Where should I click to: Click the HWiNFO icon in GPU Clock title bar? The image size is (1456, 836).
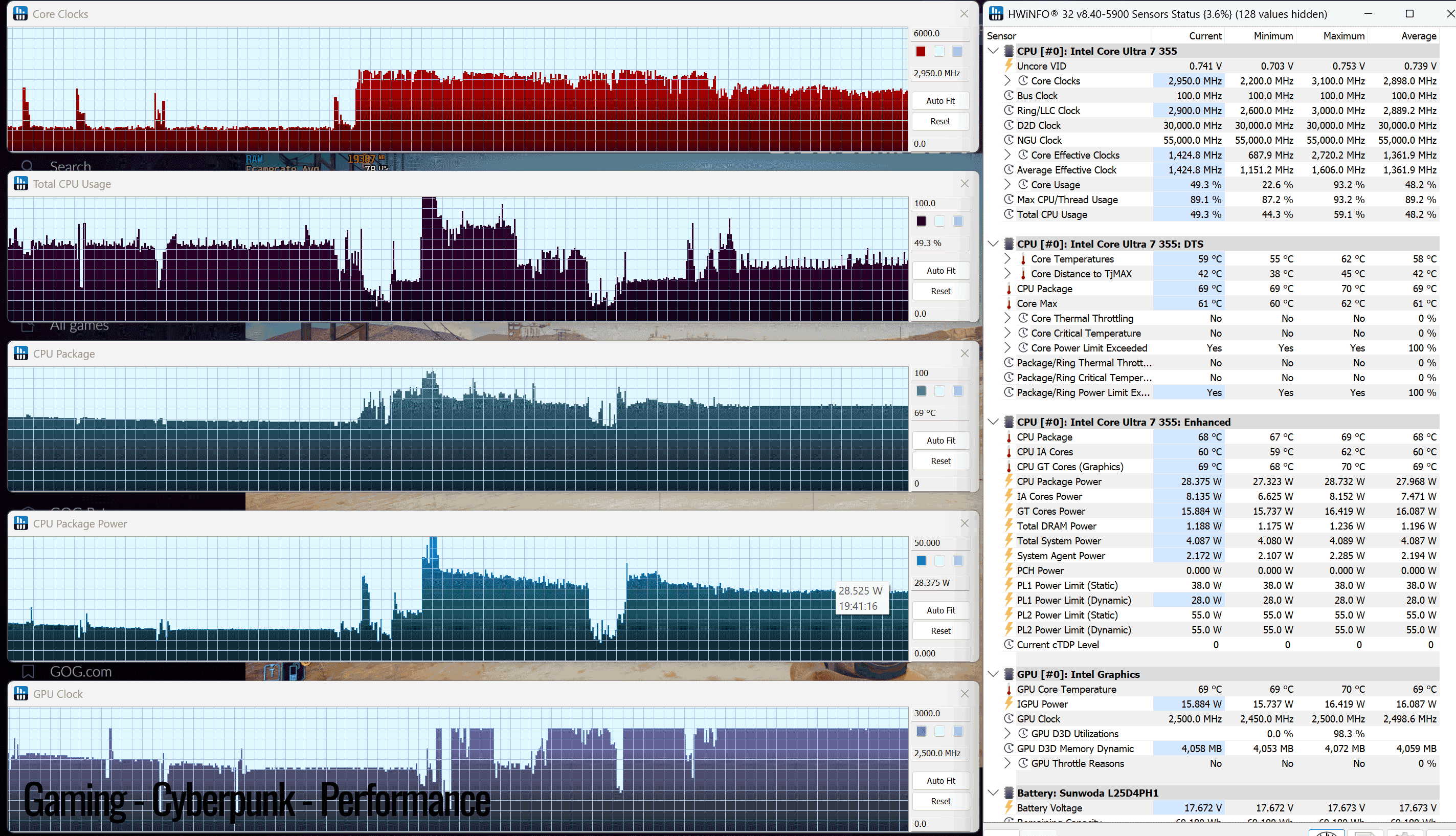coord(20,694)
